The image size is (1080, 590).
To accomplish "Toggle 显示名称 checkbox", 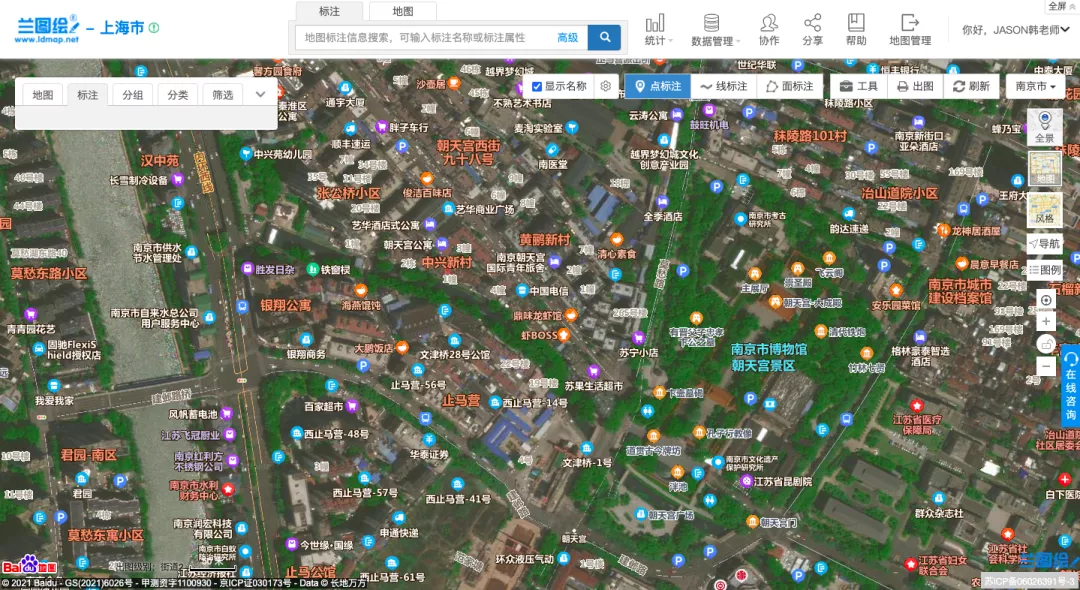I will coord(537,87).
